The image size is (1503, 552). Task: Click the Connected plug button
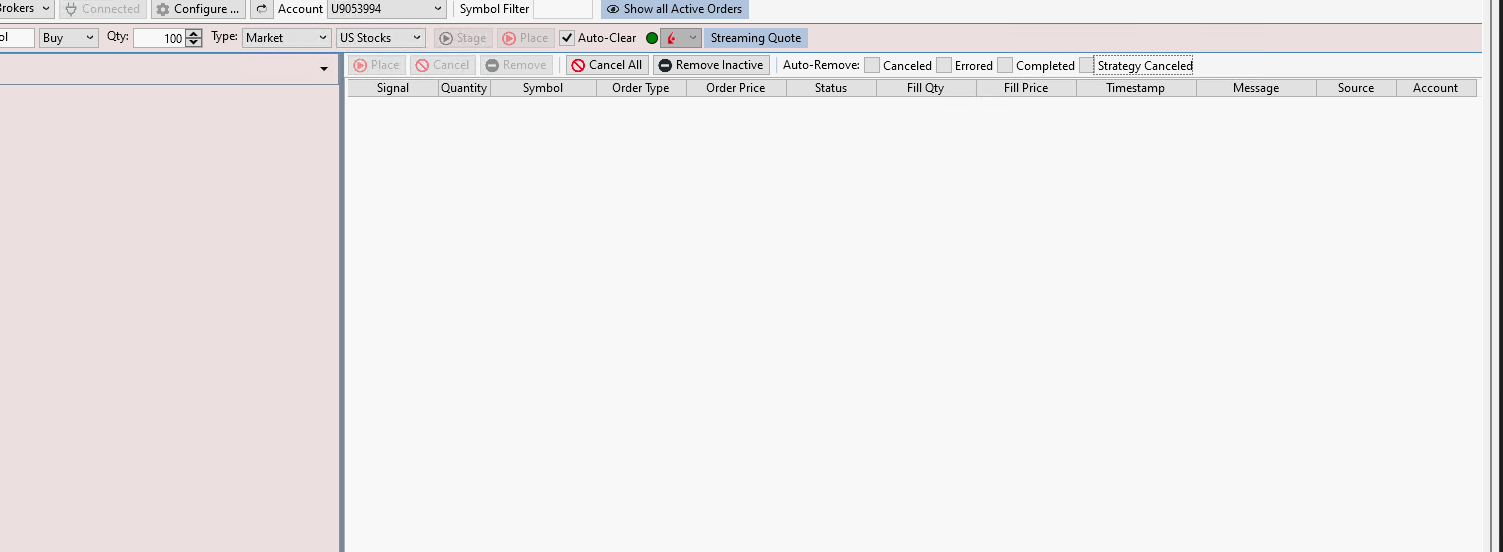(x=102, y=9)
